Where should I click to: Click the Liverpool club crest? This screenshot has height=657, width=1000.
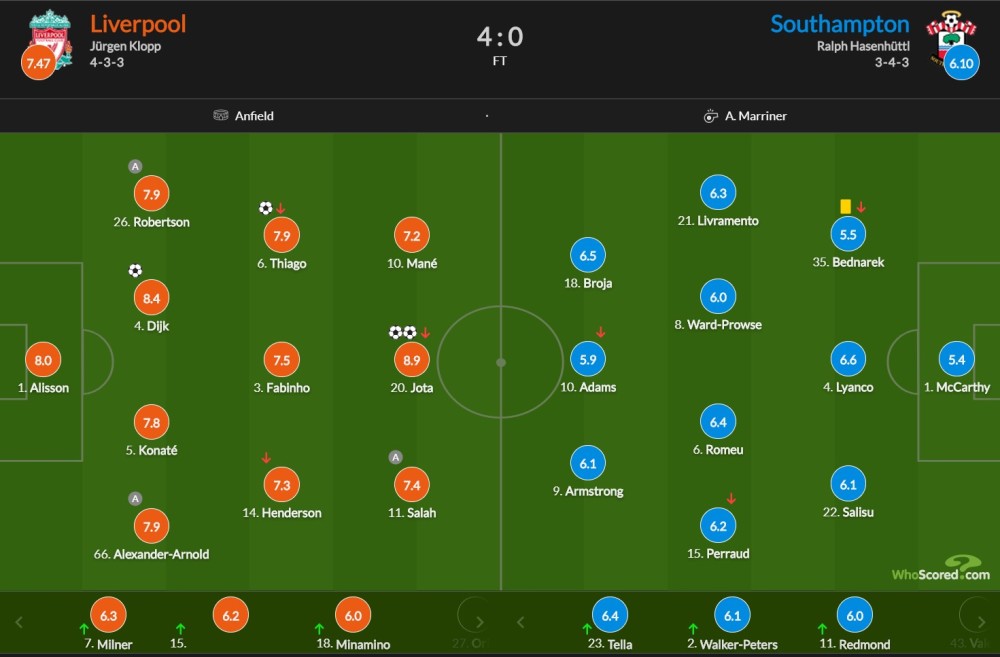pyautogui.click(x=50, y=38)
